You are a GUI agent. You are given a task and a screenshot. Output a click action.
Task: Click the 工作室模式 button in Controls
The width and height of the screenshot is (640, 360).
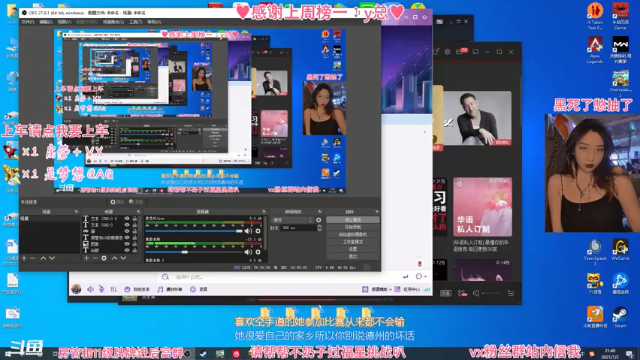click(353, 242)
